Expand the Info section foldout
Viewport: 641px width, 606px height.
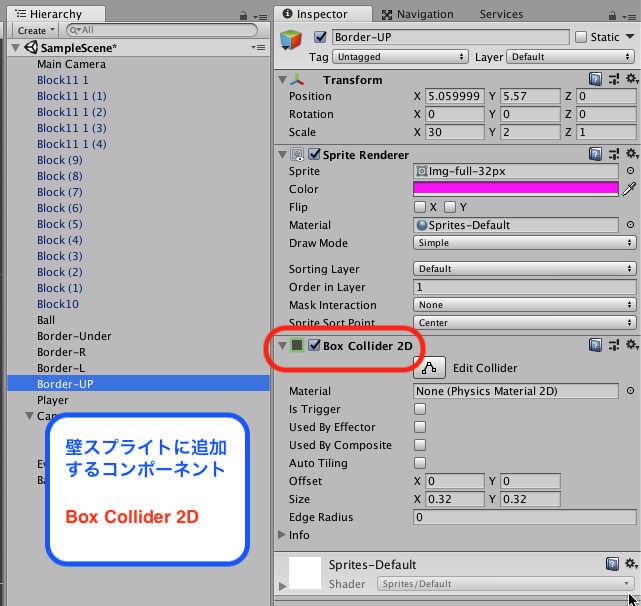coord(282,535)
